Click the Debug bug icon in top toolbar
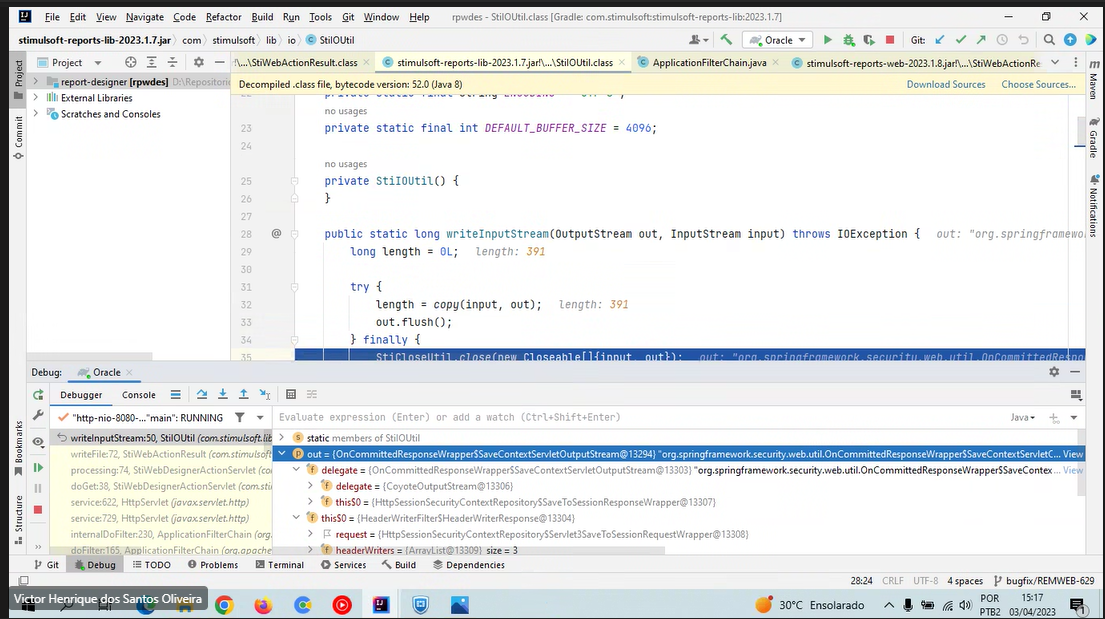The image size is (1105, 619). tap(848, 40)
